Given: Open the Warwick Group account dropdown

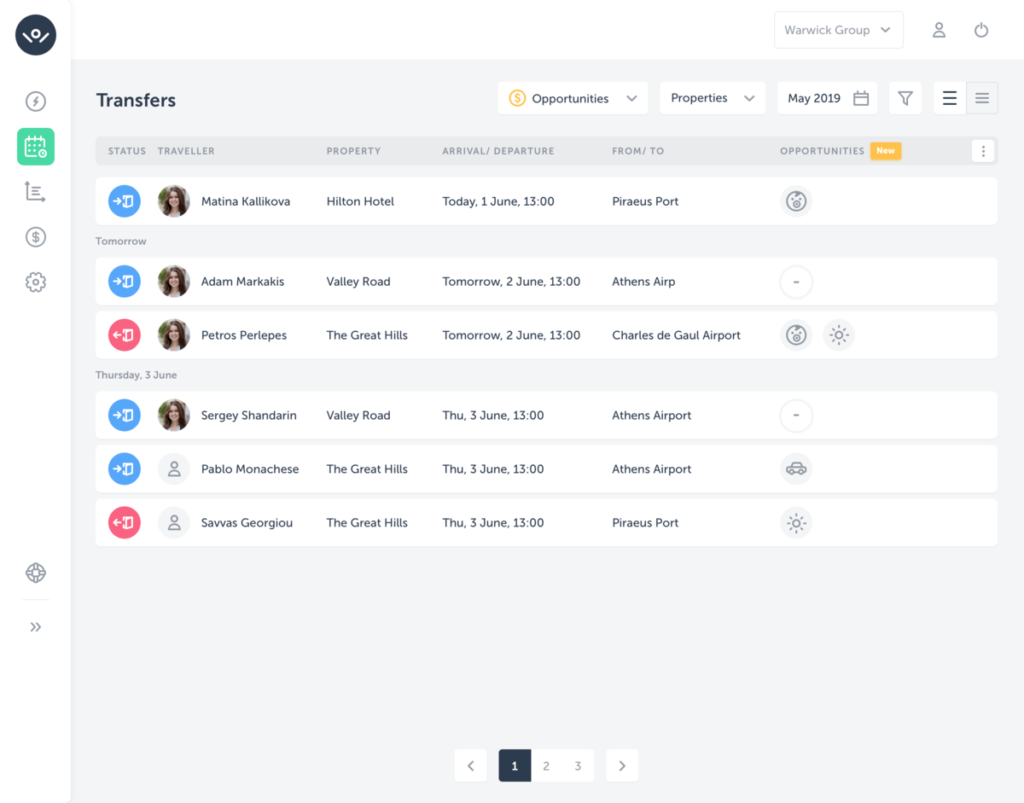Looking at the screenshot, I should pyautogui.click(x=838, y=30).
